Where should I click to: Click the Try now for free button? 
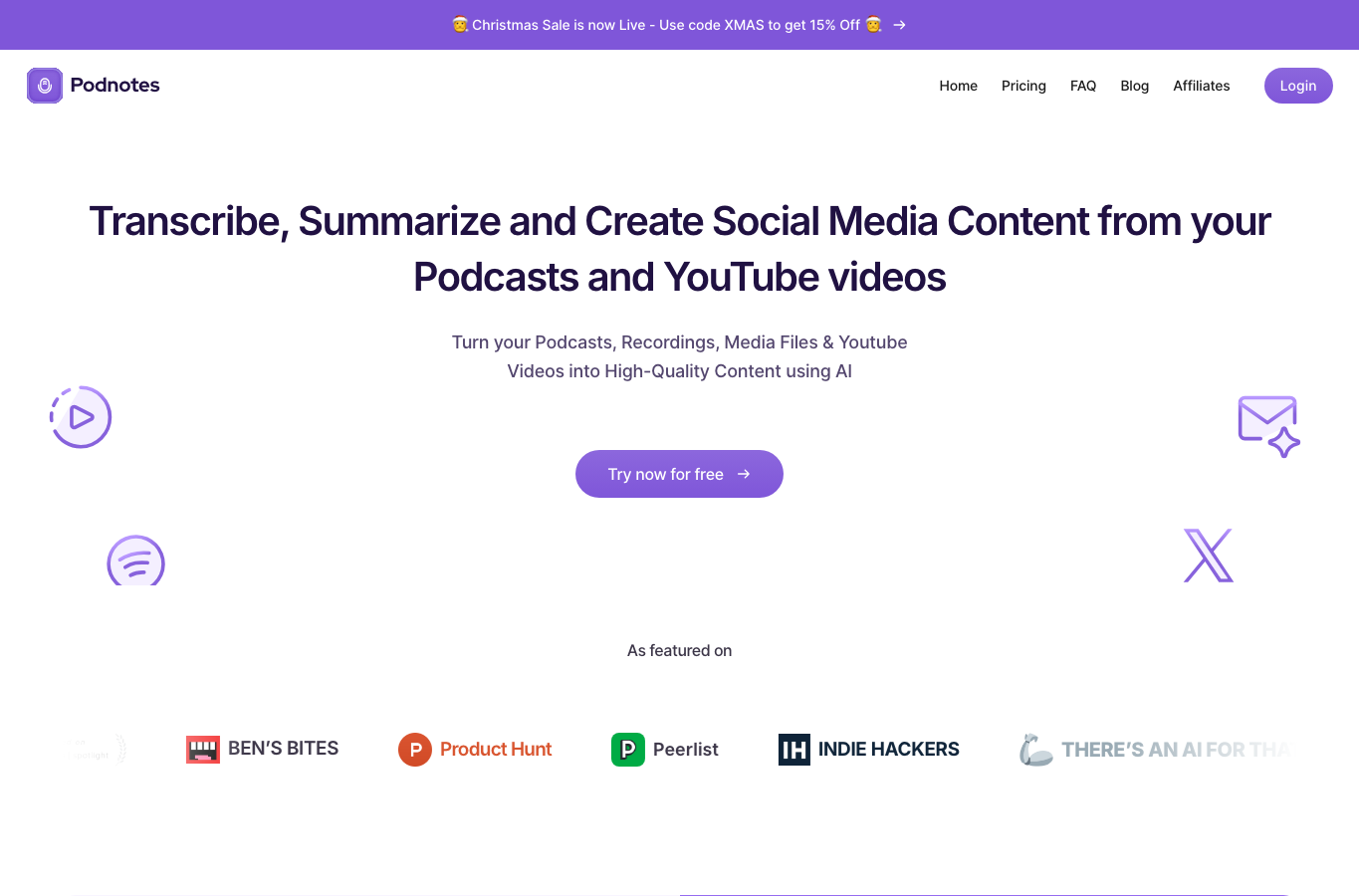click(x=679, y=474)
